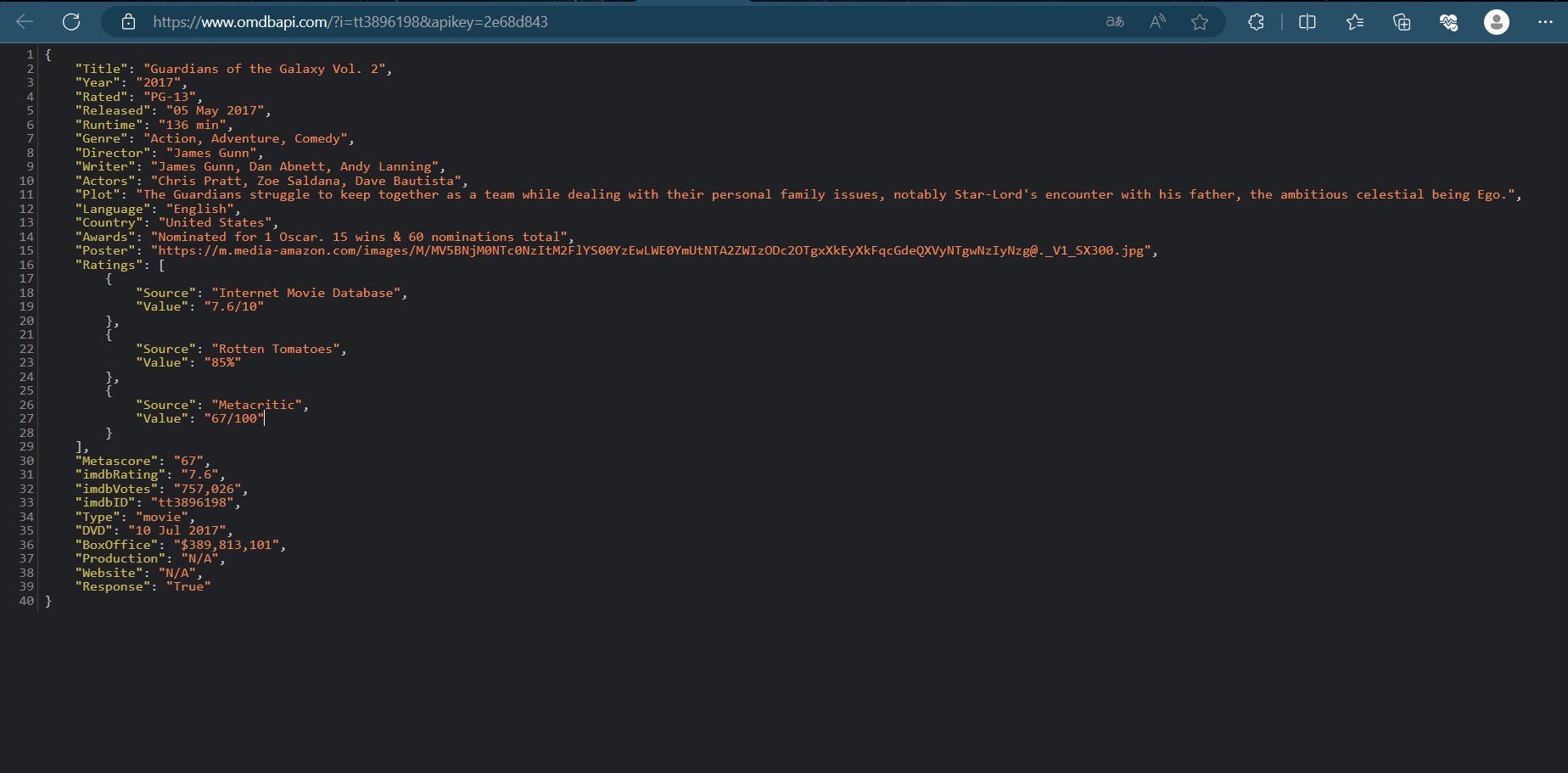The image size is (1568, 773).
Task: Click the Metascore value "67"
Action: 188,461
